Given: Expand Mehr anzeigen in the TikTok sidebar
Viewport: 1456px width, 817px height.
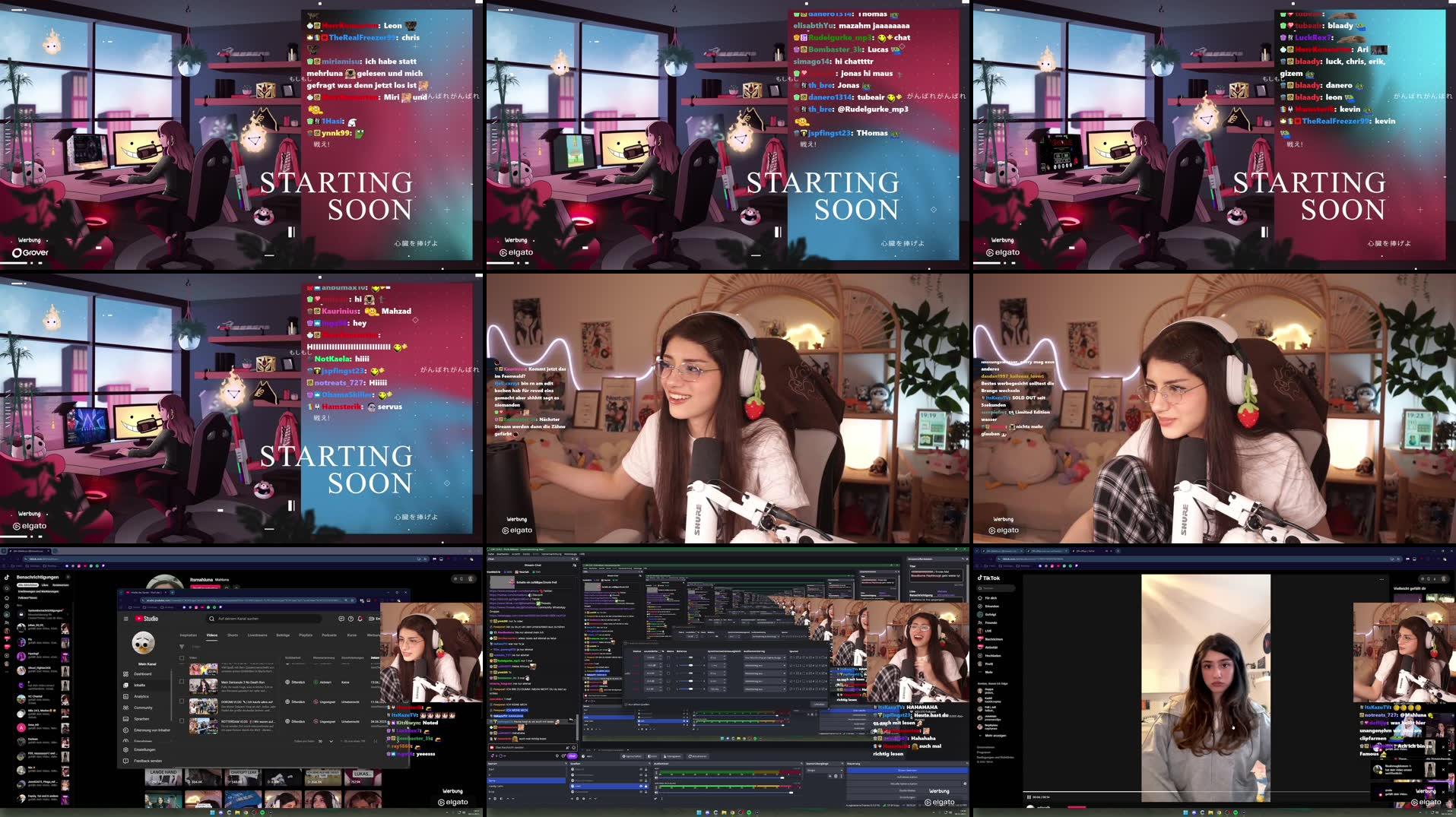Looking at the screenshot, I should (x=995, y=736).
